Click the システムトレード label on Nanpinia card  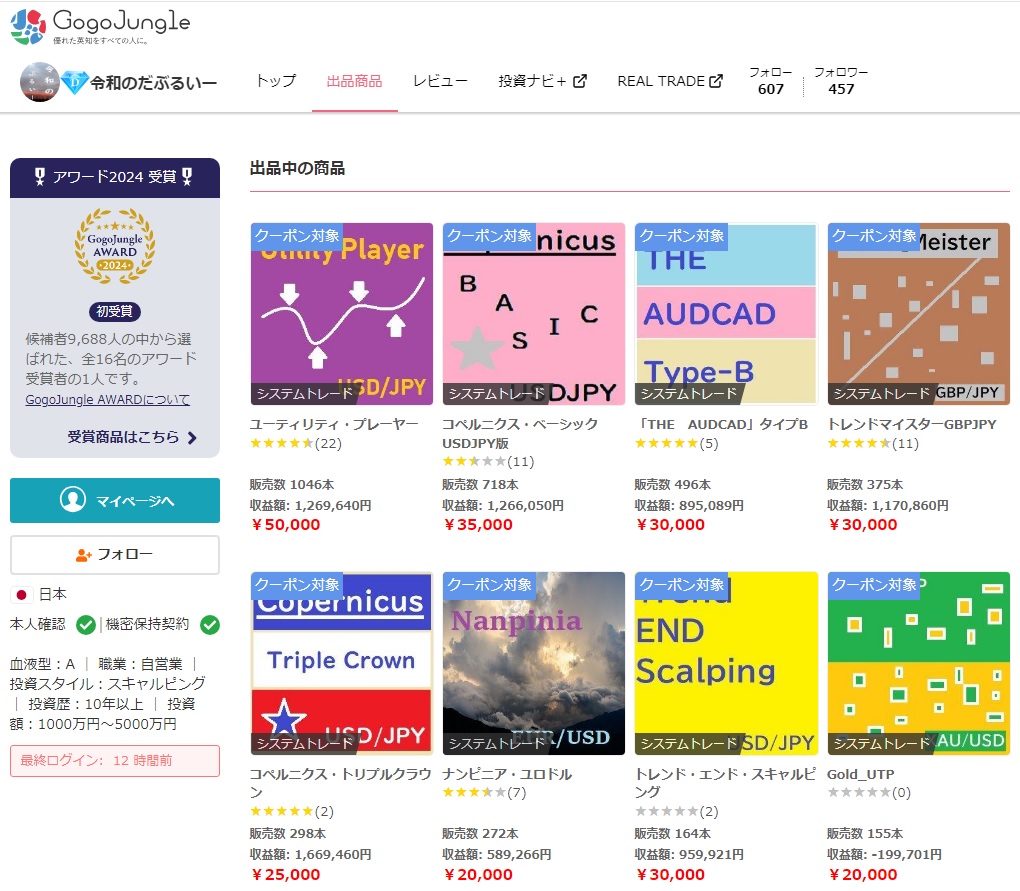point(497,743)
